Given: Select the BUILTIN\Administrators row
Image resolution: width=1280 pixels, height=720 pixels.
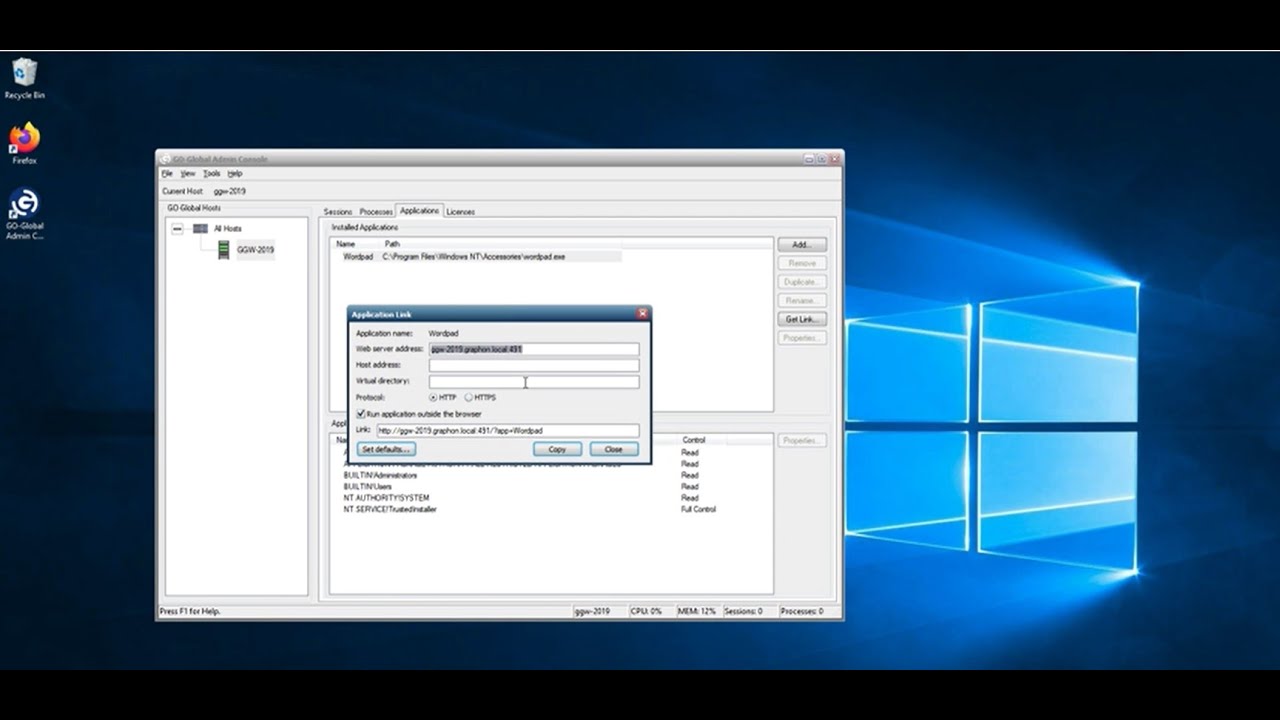Looking at the screenshot, I should pyautogui.click(x=380, y=476).
